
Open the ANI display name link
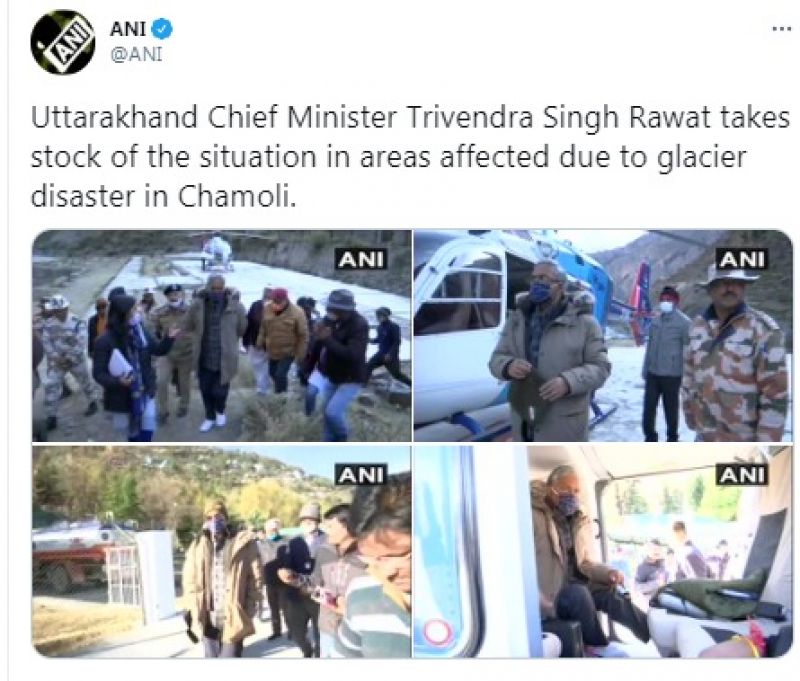point(128,29)
